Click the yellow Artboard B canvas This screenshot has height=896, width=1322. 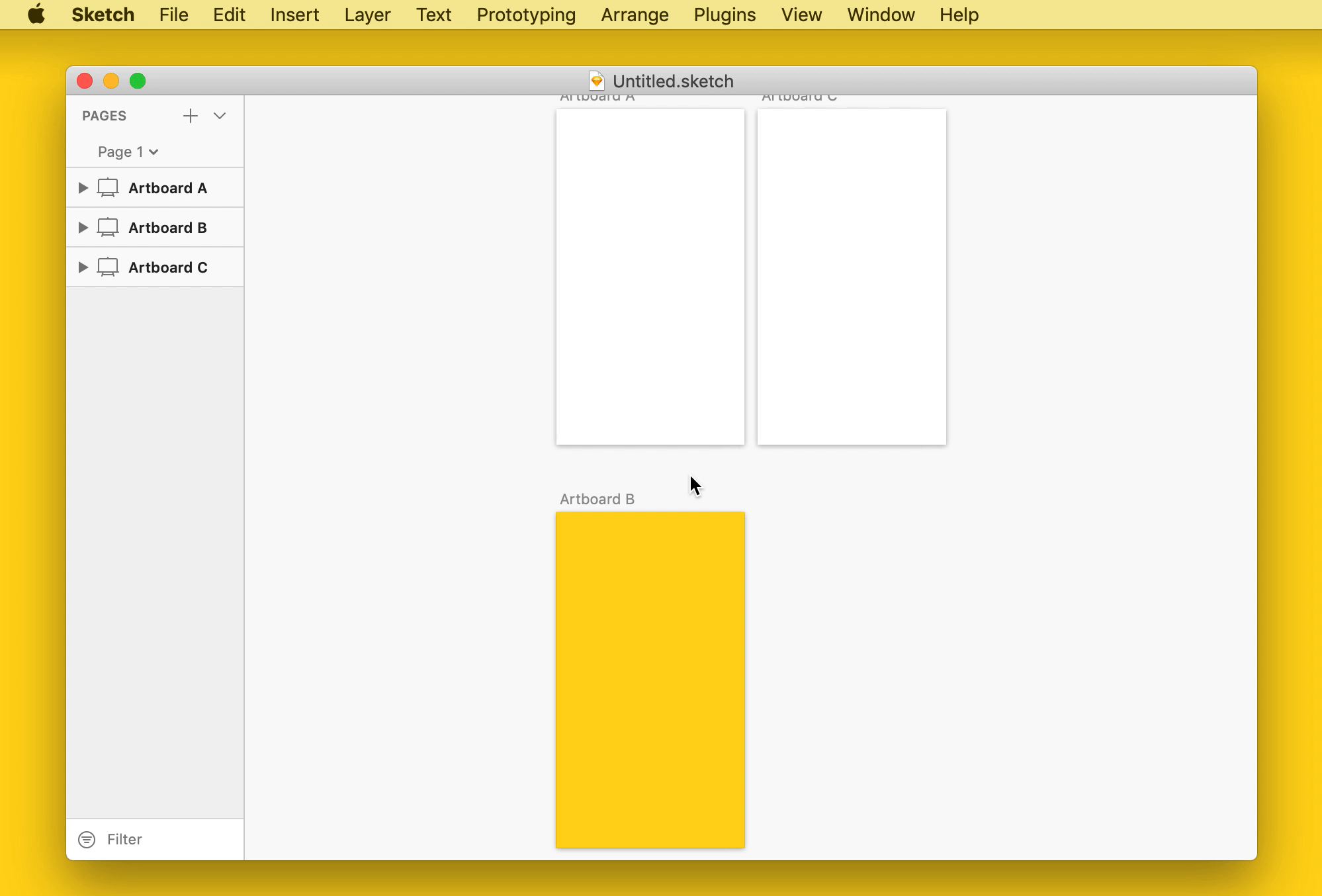point(650,679)
